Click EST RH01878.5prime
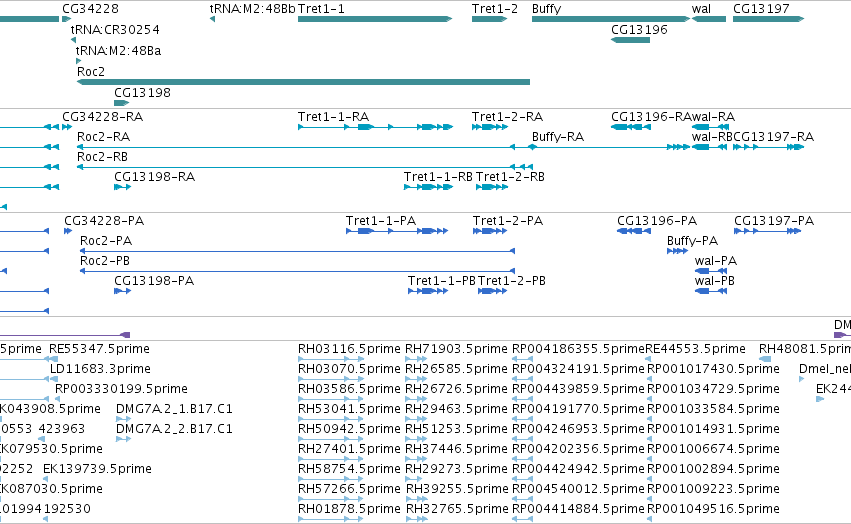The height and width of the screenshot is (524, 851). tap(349, 509)
